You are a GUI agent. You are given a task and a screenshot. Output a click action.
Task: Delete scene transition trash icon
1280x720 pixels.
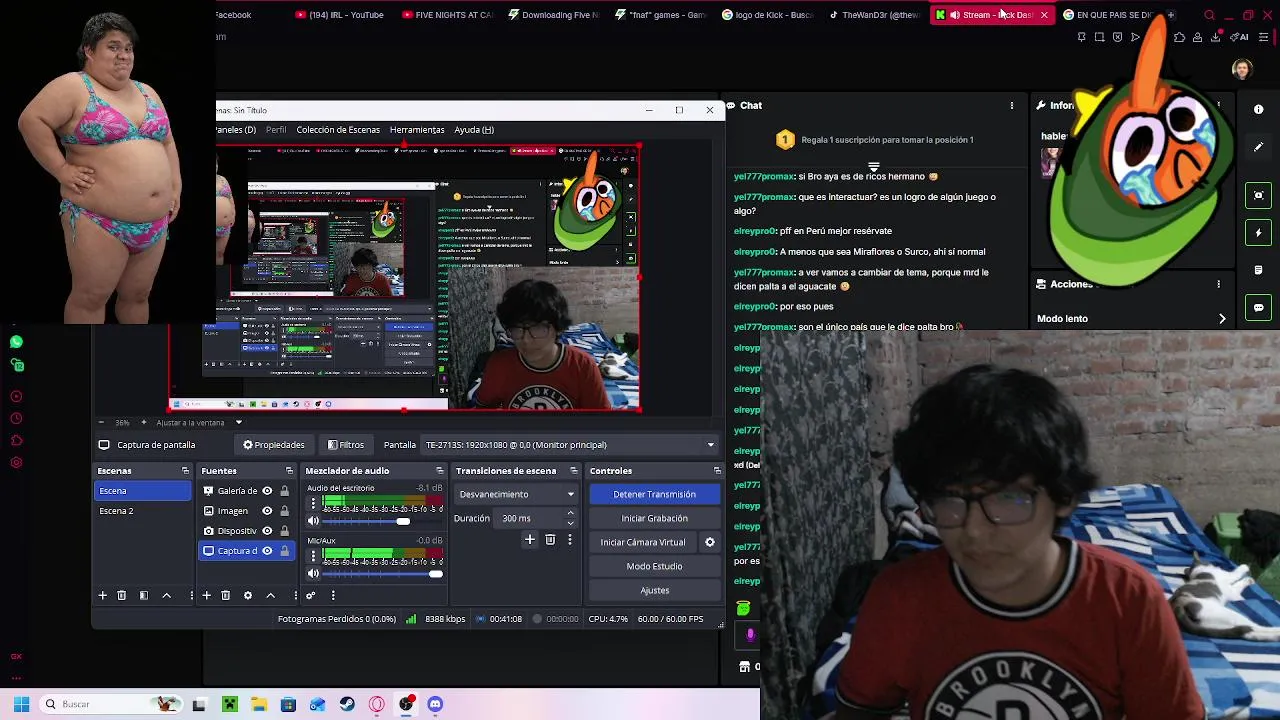[x=550, y=540]
